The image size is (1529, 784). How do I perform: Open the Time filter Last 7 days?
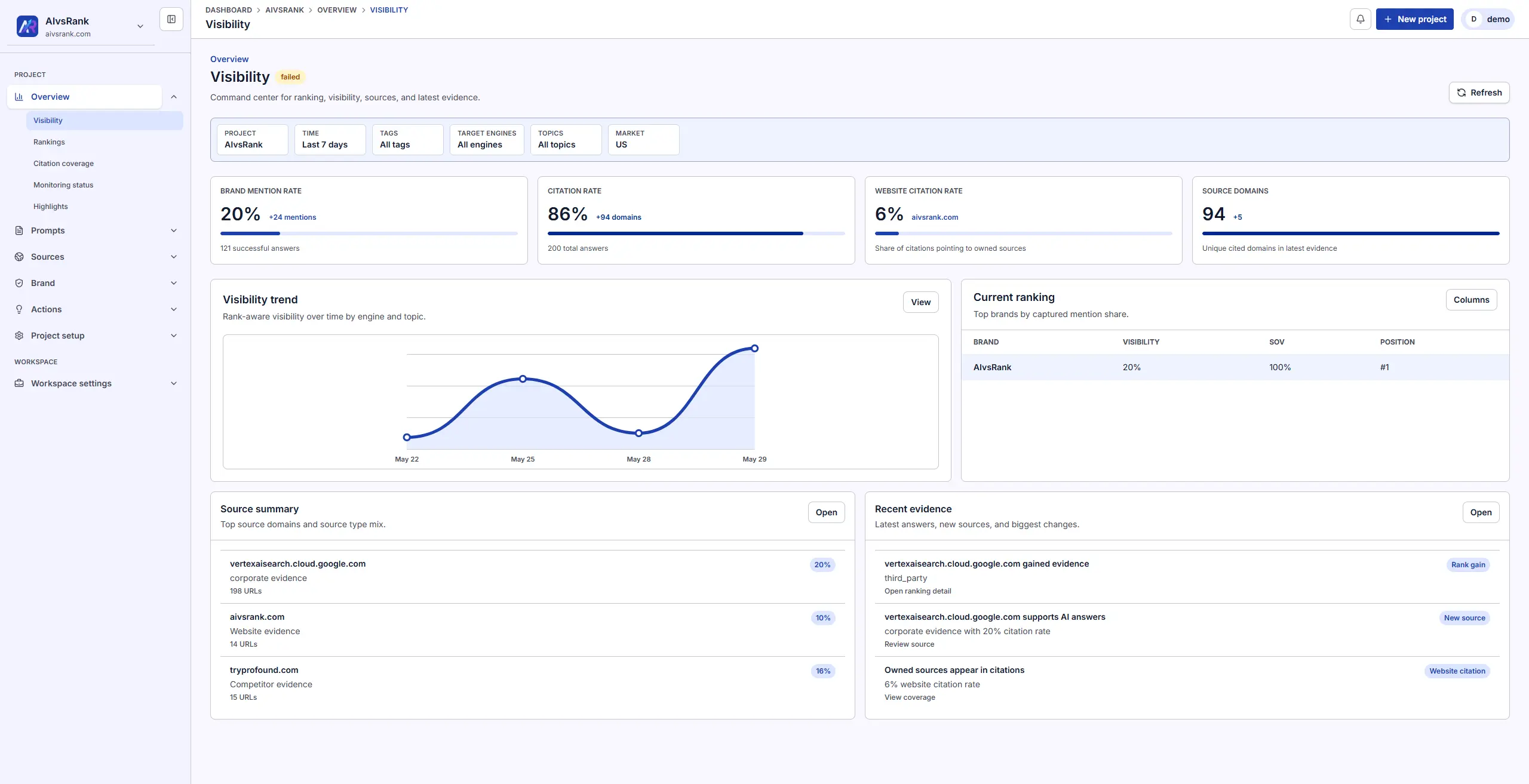click(330, 140)
